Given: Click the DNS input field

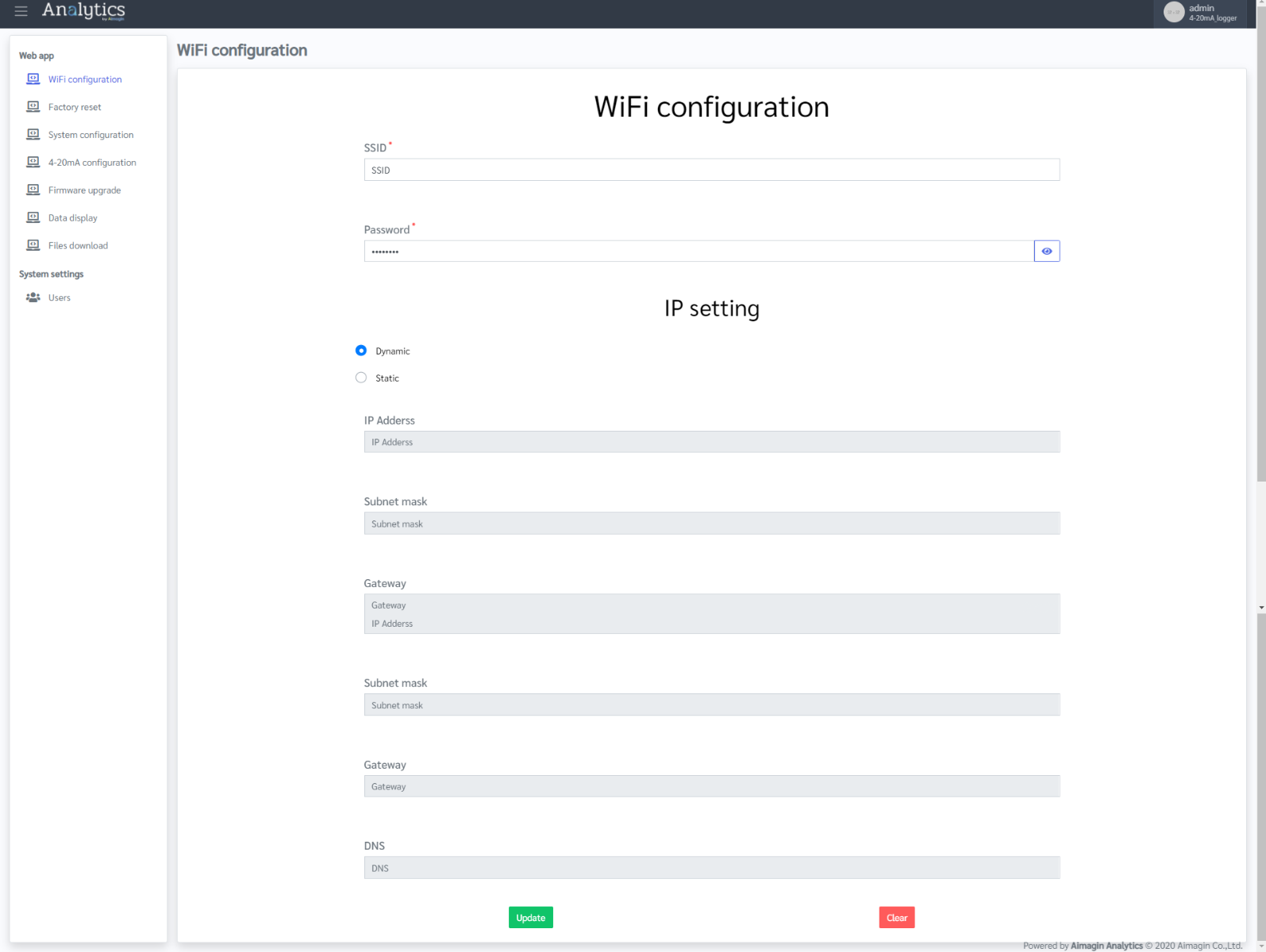Looking at the screenshot, I should (711, 868).
